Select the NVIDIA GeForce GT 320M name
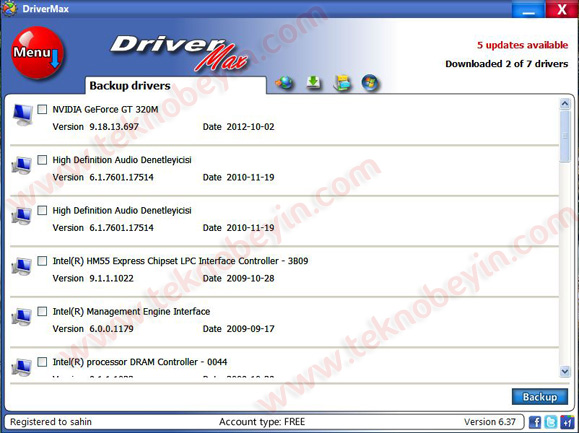579x433 pixels. click(105, 110)
